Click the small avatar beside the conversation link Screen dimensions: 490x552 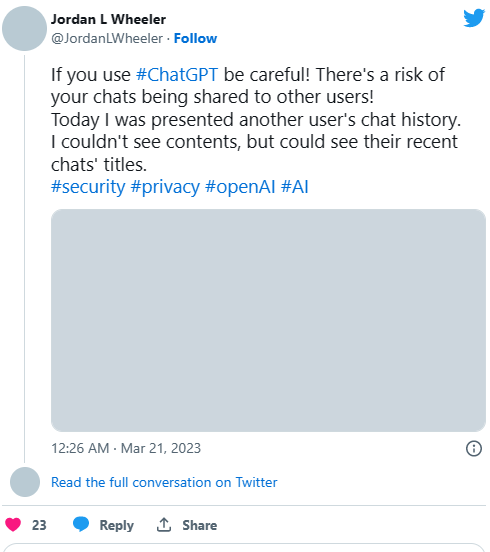(x=25, y=482)
